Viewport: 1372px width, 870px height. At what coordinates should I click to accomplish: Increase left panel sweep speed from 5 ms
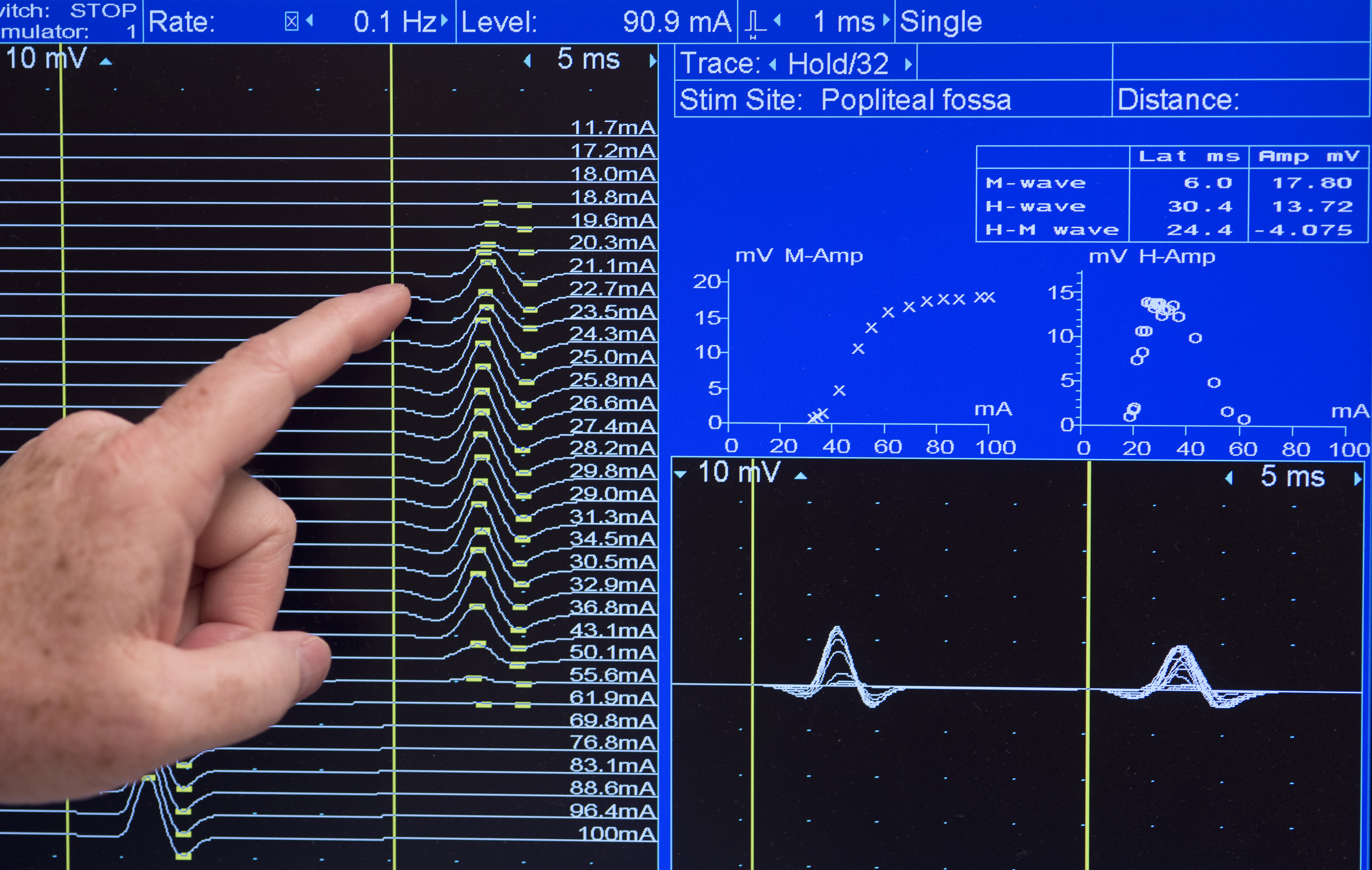pyautogui.click(x=652, y=60)
